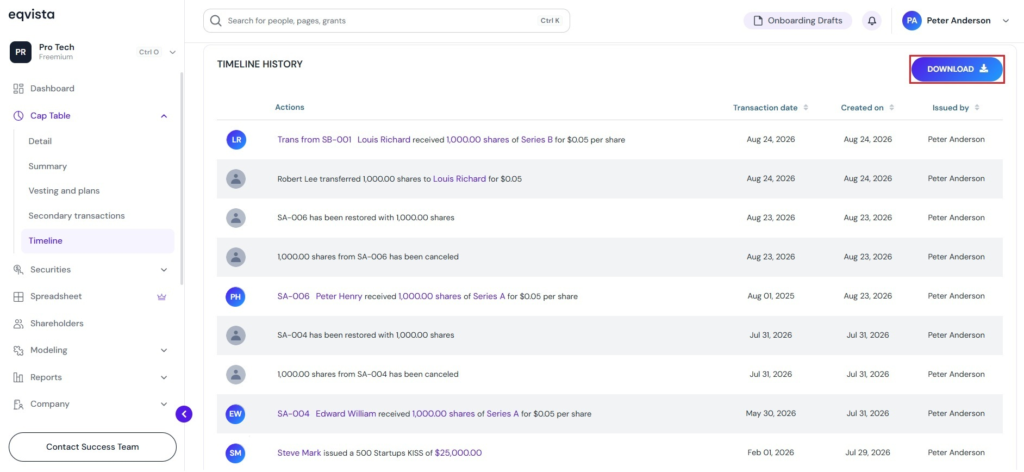
Task: Click the Jul 29, 2026 created date
Action: pyautogui.click(x=867, y=453)
